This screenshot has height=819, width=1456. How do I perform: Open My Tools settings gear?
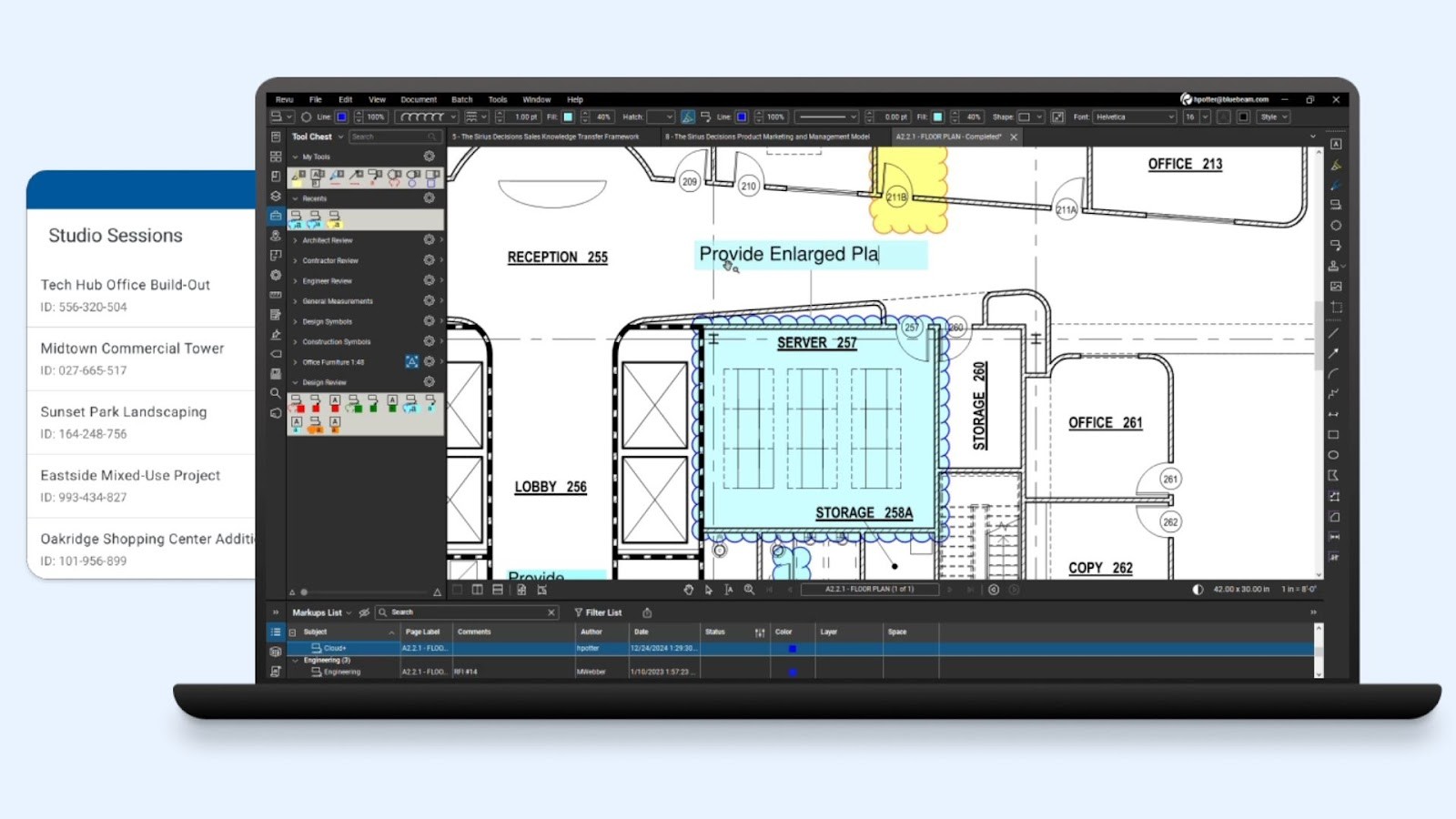pyautogui.click(x=428, y=156)
